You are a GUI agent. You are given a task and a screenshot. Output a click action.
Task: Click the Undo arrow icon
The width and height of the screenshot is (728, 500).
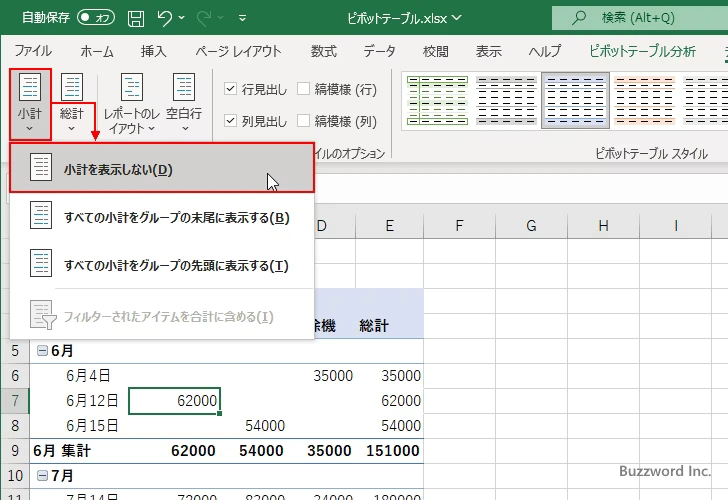click(x=164, y=18)
